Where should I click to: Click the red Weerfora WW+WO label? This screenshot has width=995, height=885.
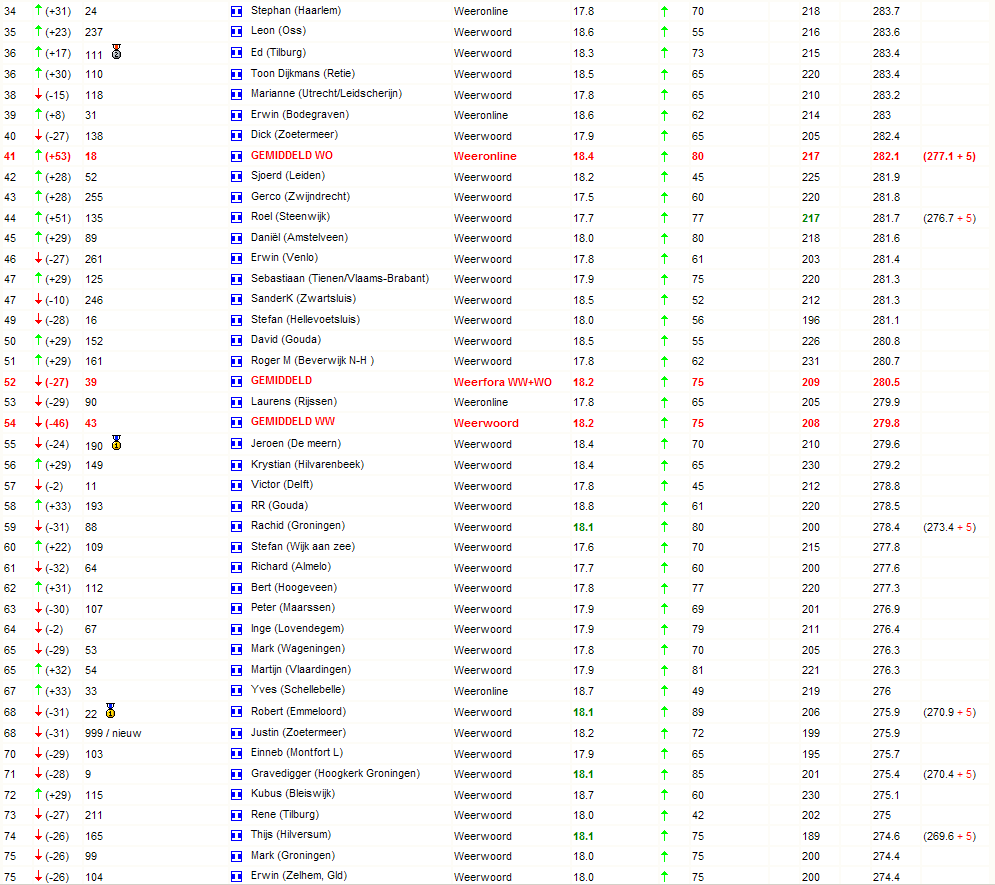(x=503, y=382)
